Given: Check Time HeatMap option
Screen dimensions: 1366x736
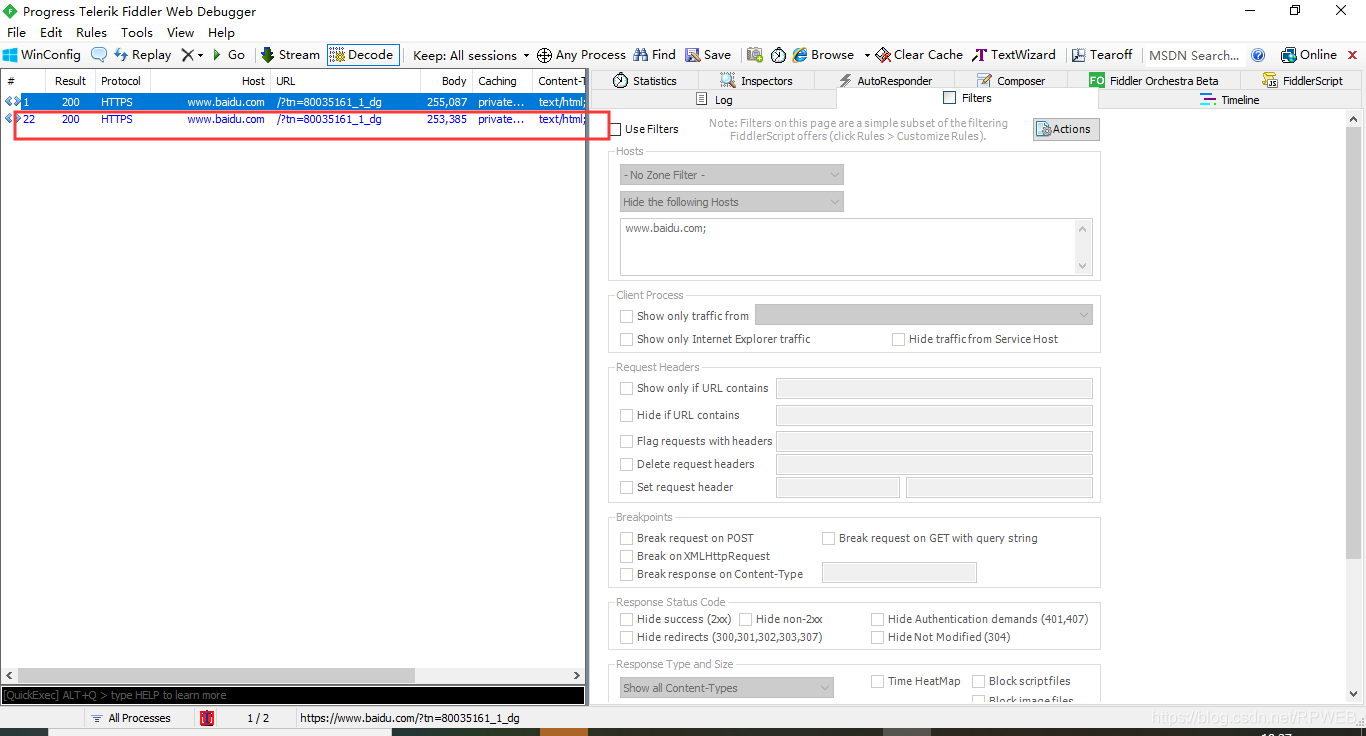Looking at the screenshot, I should (x=878, y=681).
